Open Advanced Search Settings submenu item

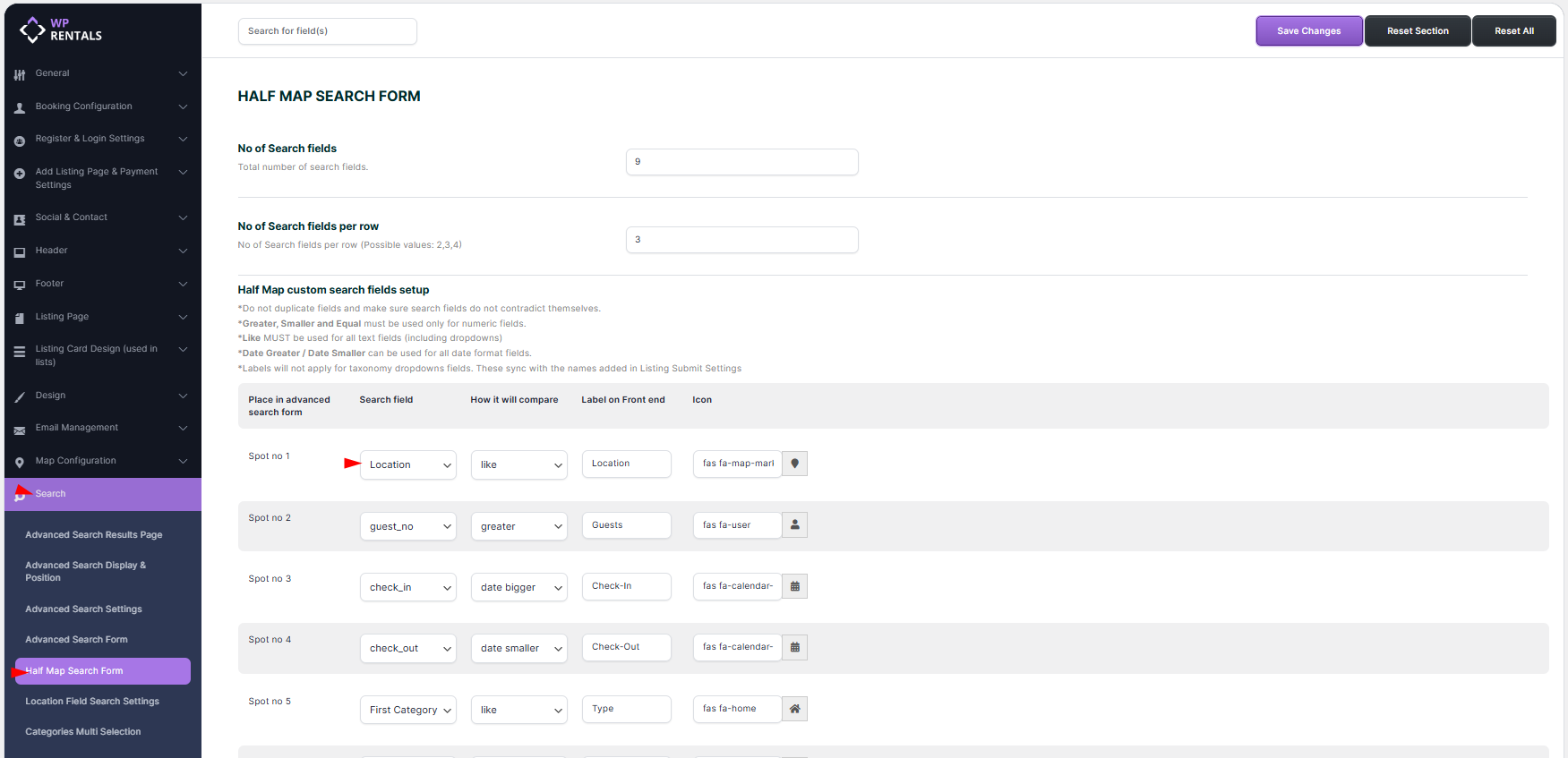click(x=83, y=609)
